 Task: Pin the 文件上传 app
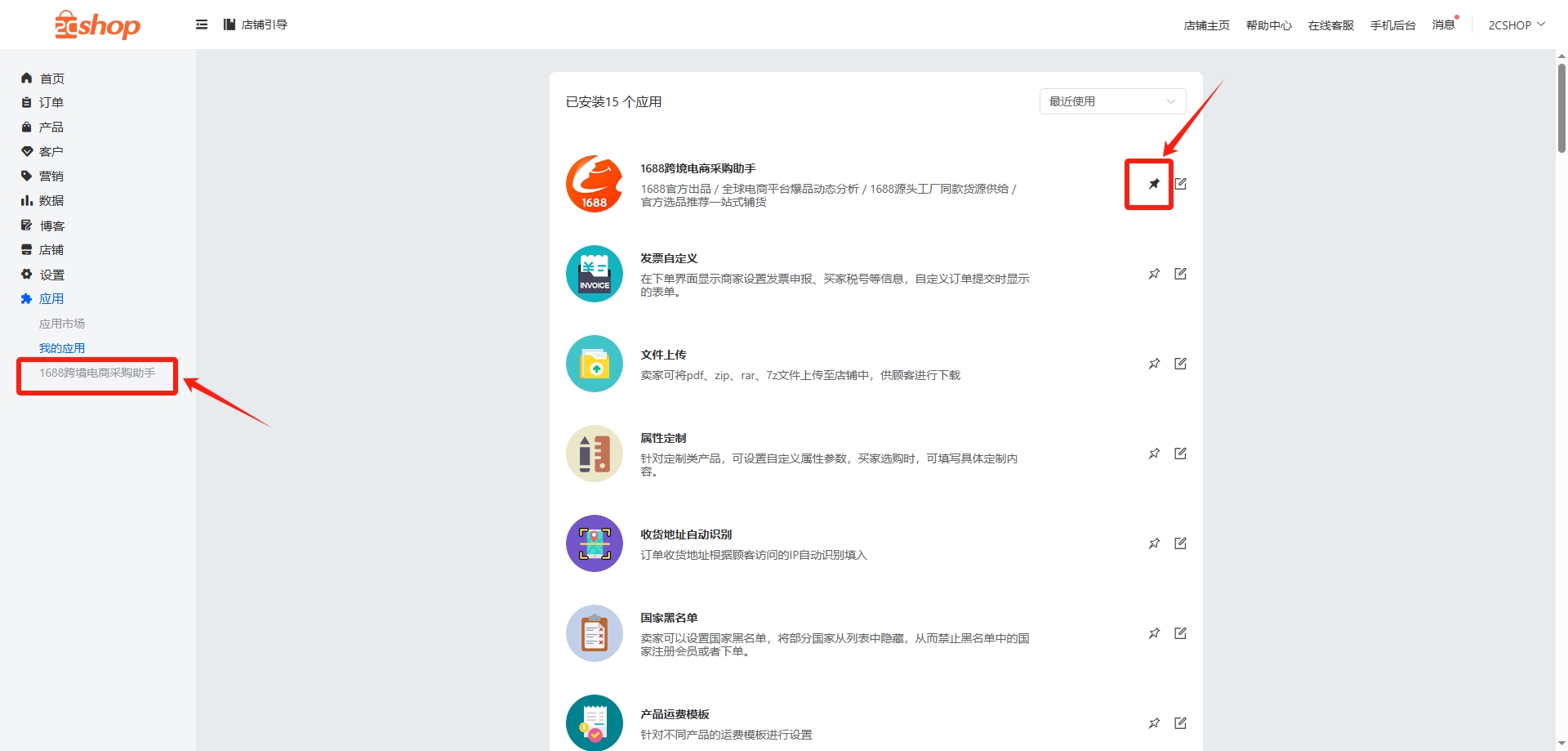pyautogui.click(x=1154, y=364)
